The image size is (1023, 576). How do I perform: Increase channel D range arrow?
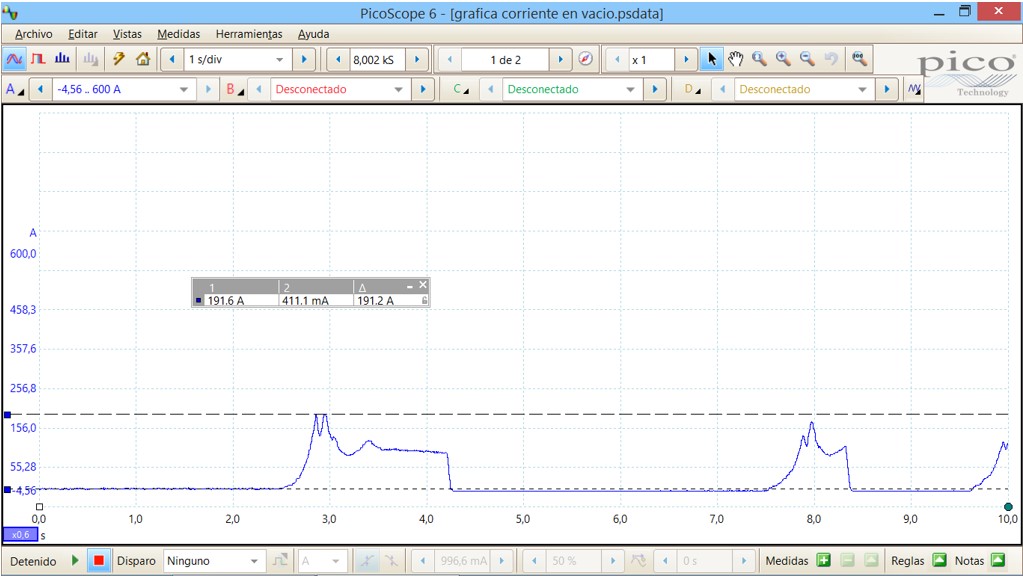(x=887, y=89)
